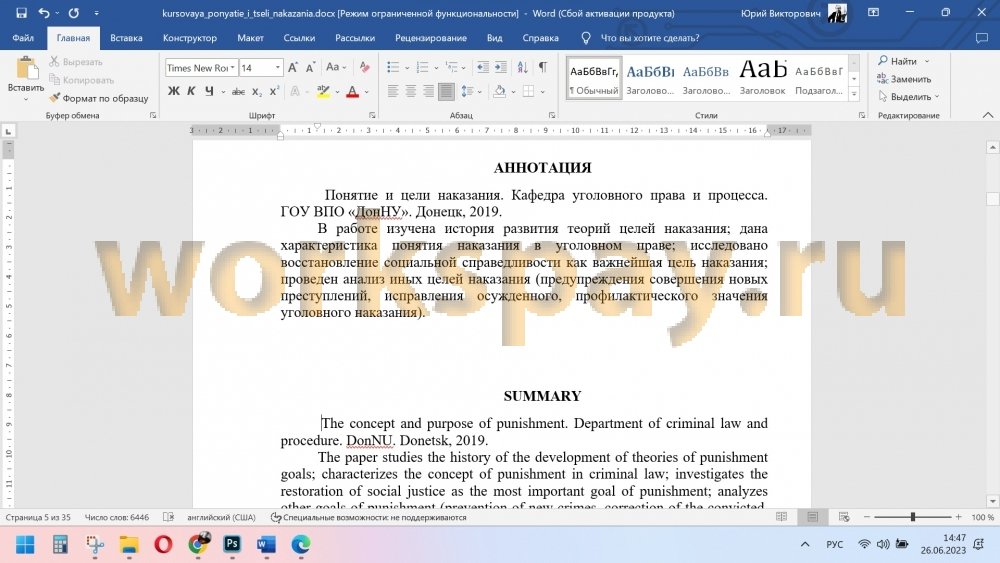Switch to the Ссылки tab
This screenshot has height=563, width=1000.
tap(299, 38)
